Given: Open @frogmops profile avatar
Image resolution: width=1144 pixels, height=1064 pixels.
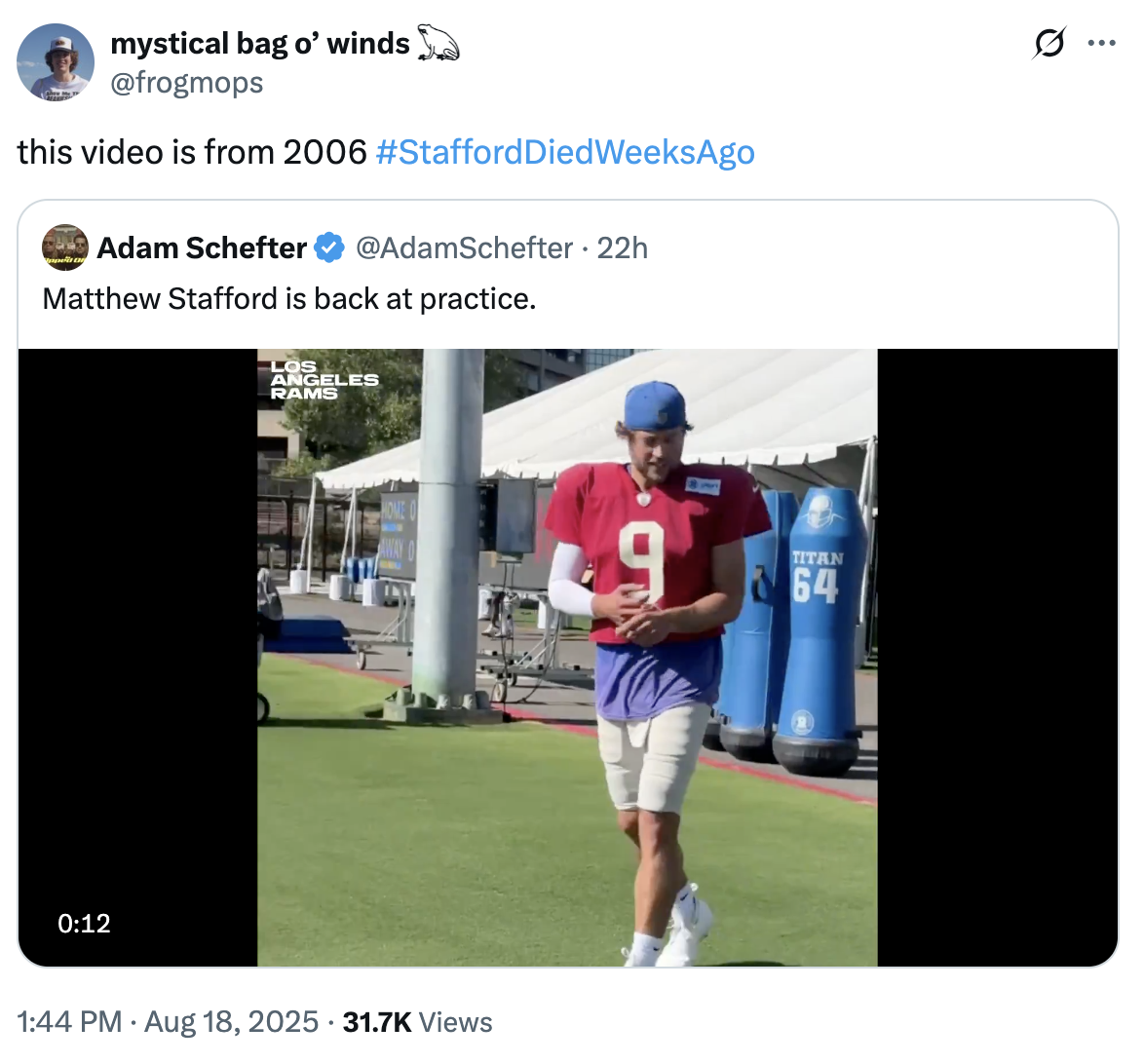Looking at the screenshot, I should [55, 62].
